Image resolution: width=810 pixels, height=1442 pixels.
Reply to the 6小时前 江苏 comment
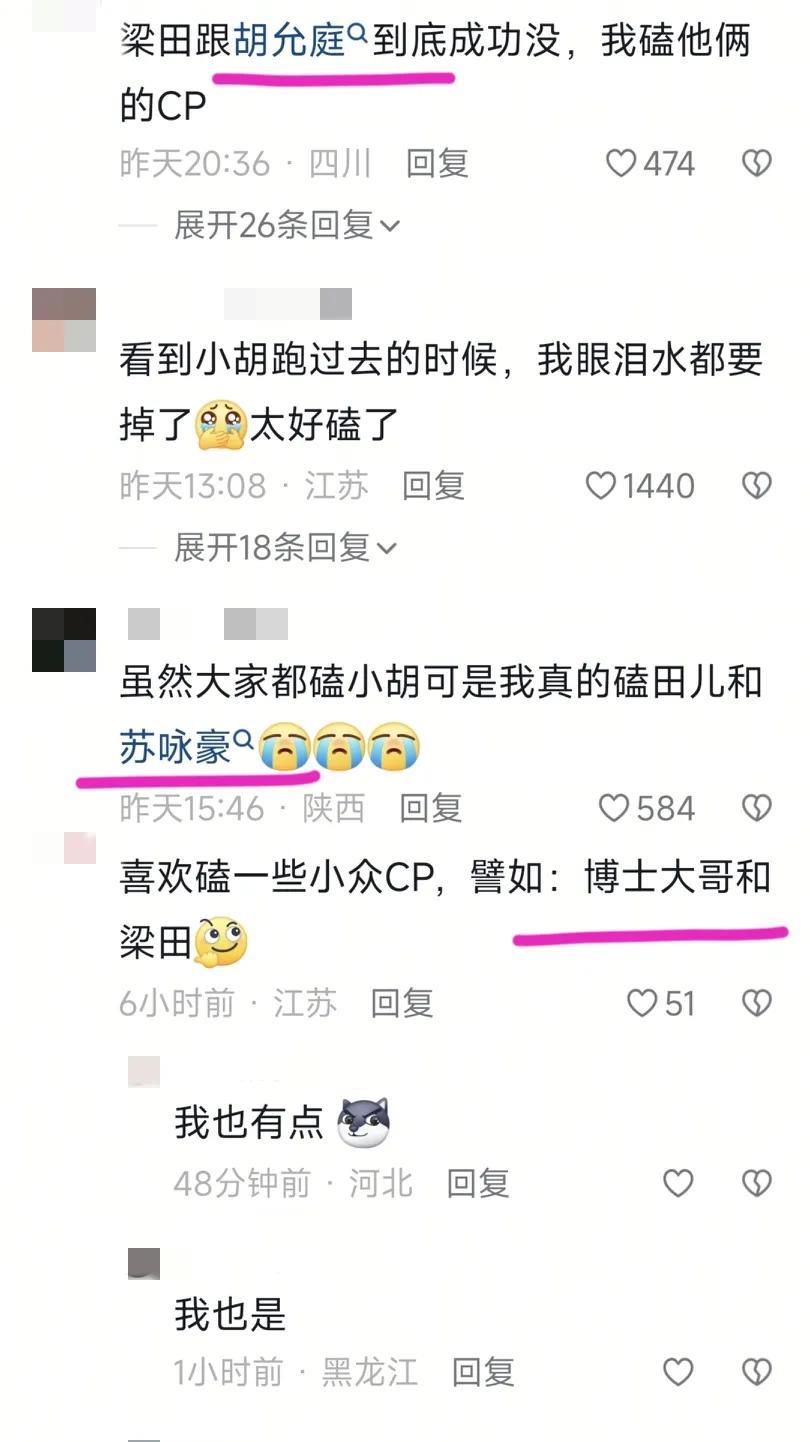tap(401, 1003)
